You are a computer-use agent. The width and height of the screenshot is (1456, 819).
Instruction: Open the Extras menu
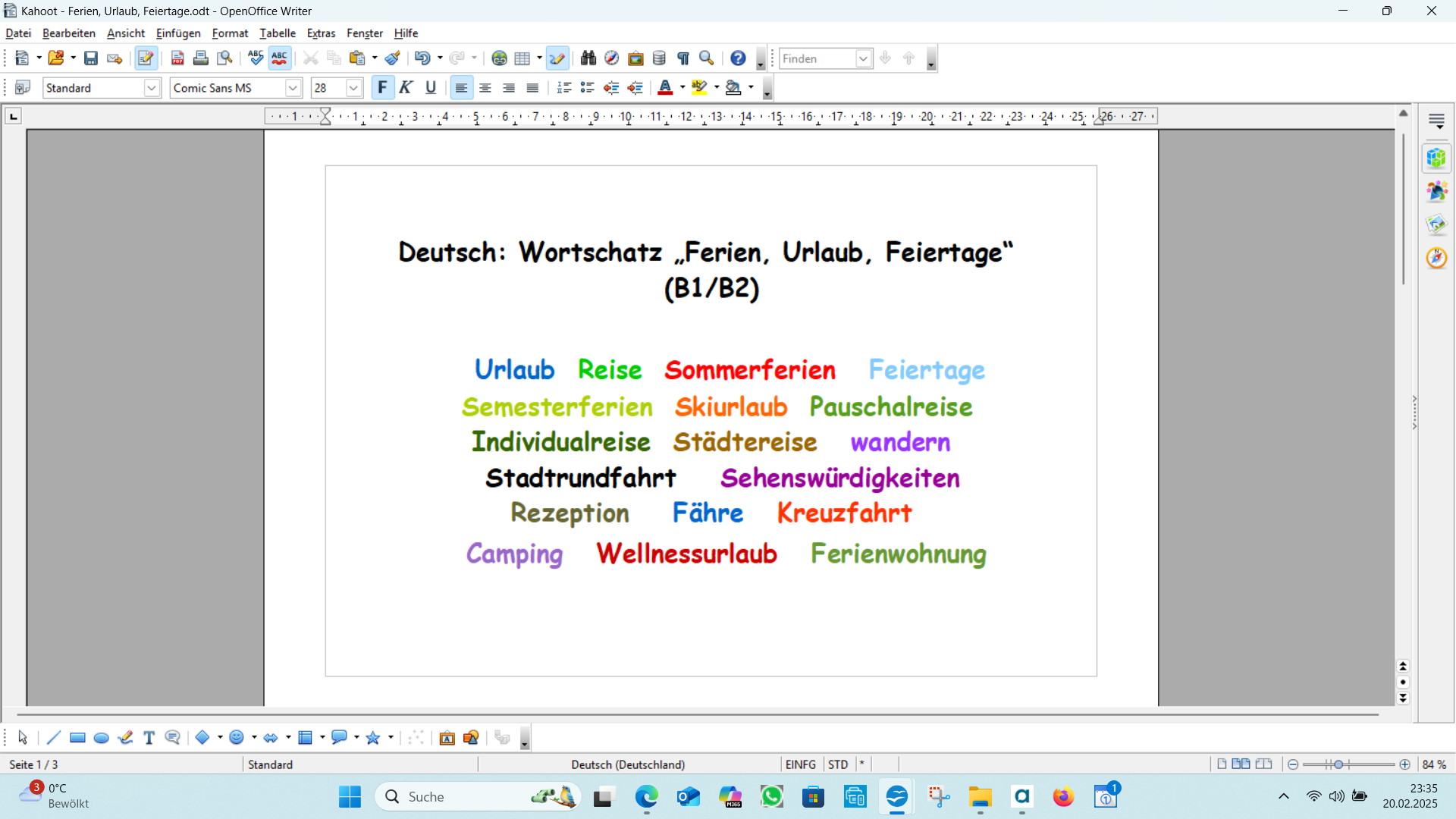pyautogui.click(x=322, y=33)
